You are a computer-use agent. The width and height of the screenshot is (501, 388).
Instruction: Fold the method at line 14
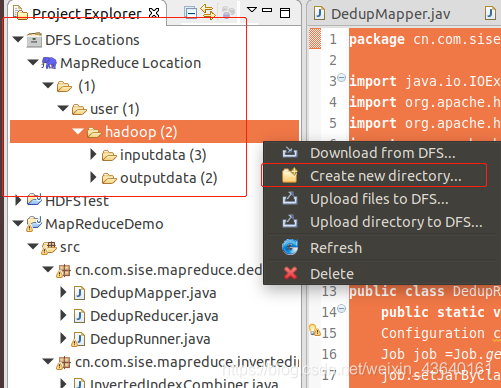[x=342, y=308]
